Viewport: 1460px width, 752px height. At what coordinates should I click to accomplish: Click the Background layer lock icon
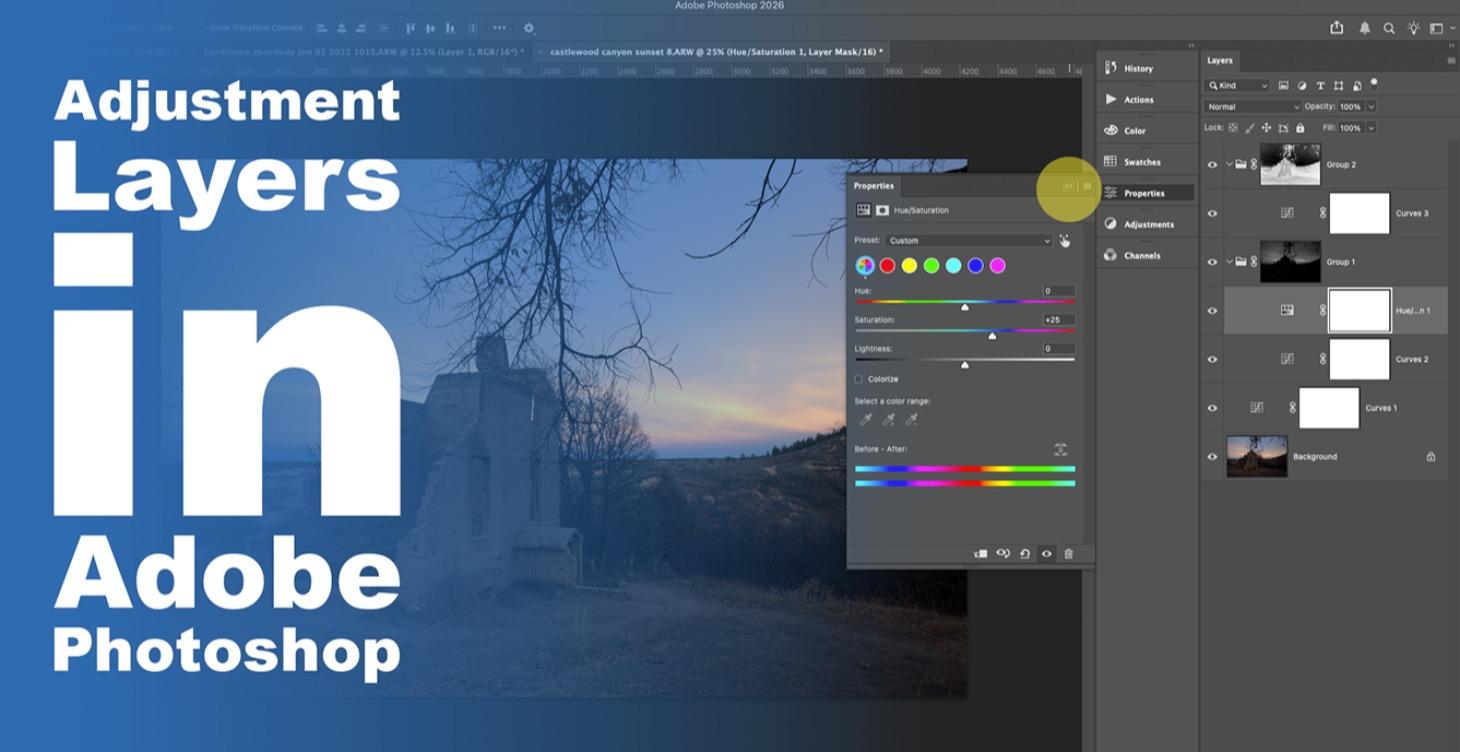point(1431,457)
